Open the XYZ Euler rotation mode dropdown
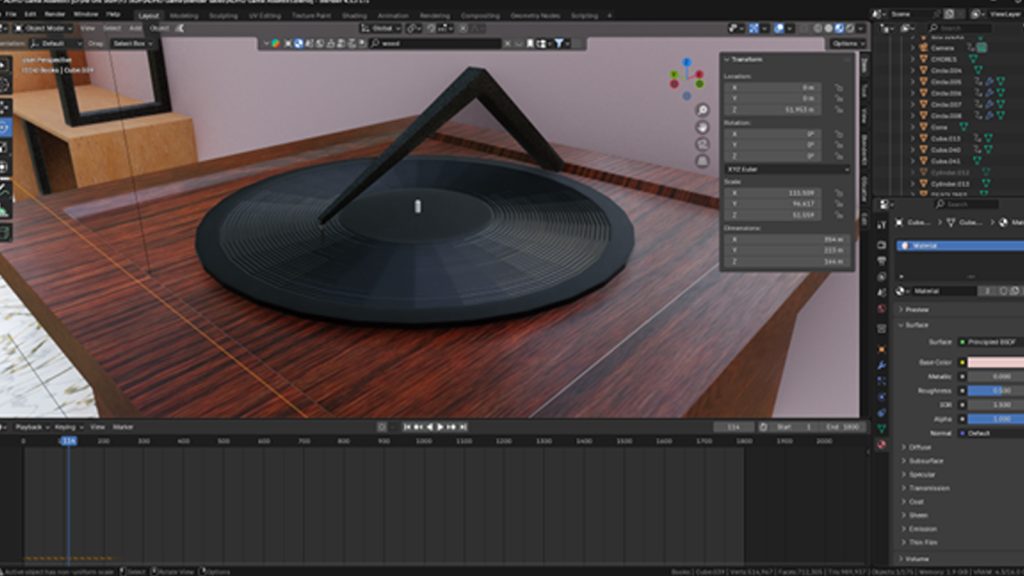The height and width of the screenshot is (576, 1024). [777, 169]
